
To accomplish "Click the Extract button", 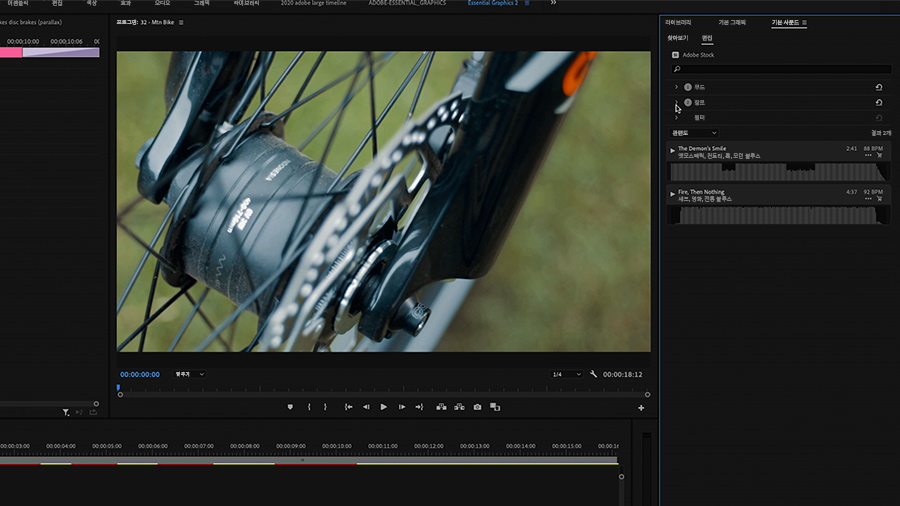I will pos(459,407).
